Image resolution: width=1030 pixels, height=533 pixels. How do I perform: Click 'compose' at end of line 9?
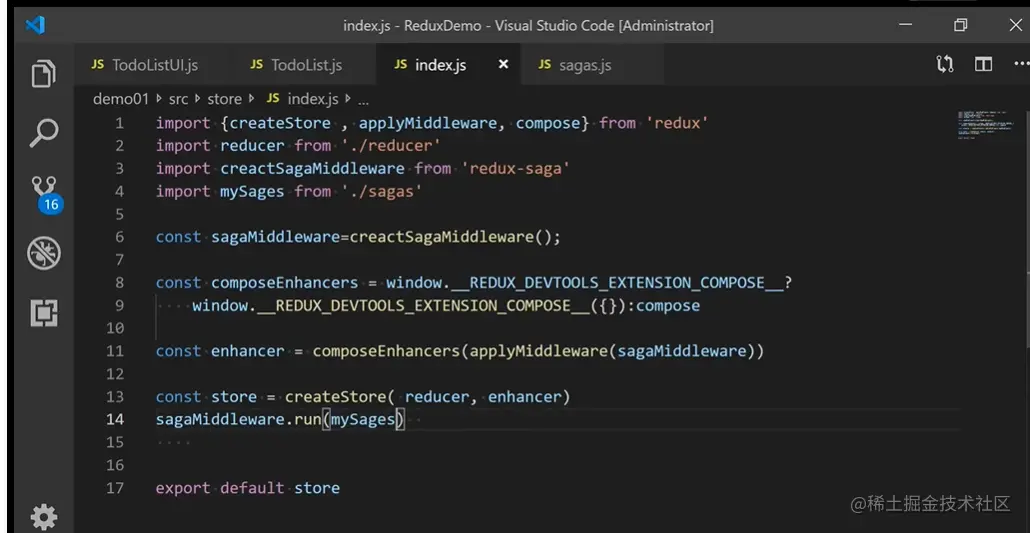668,305
